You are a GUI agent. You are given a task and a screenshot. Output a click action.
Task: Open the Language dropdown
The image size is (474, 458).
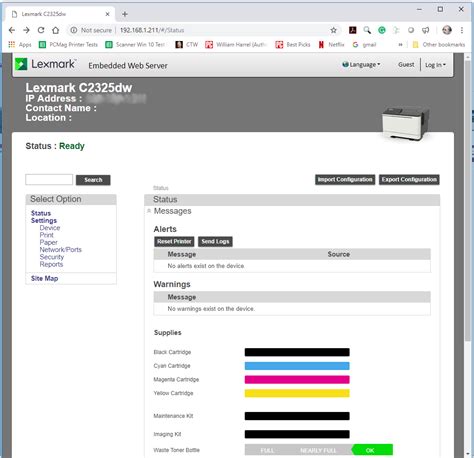361,65
